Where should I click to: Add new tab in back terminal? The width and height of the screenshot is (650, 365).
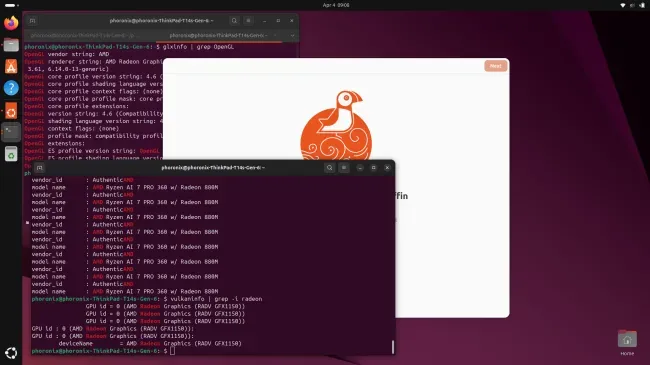pyautogui.click(x=32, y=20)
